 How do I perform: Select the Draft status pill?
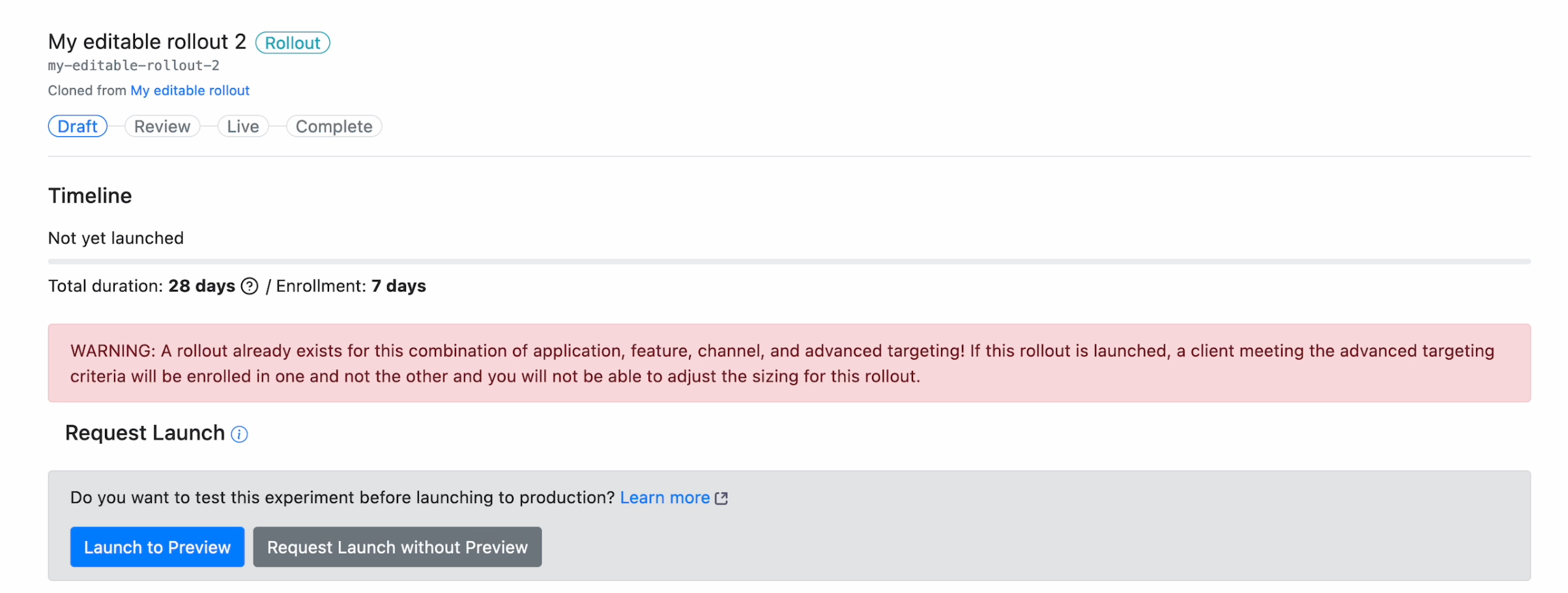tap(78, 126)
